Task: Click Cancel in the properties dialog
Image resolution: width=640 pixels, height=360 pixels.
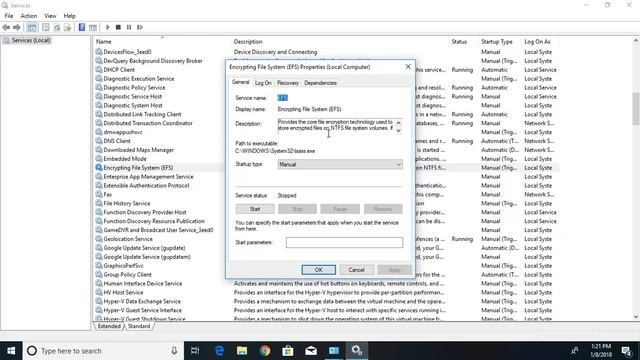Action: (356, 270)
